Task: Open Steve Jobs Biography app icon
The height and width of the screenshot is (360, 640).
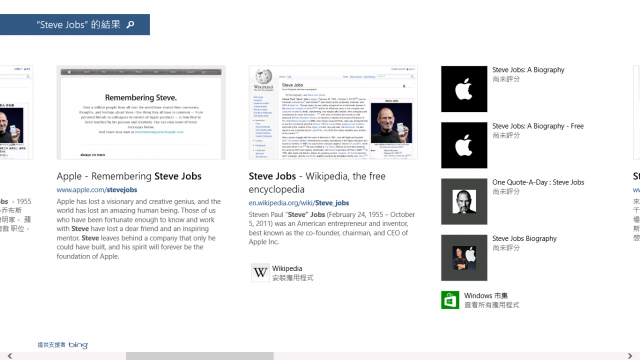Action: (464, 258)
